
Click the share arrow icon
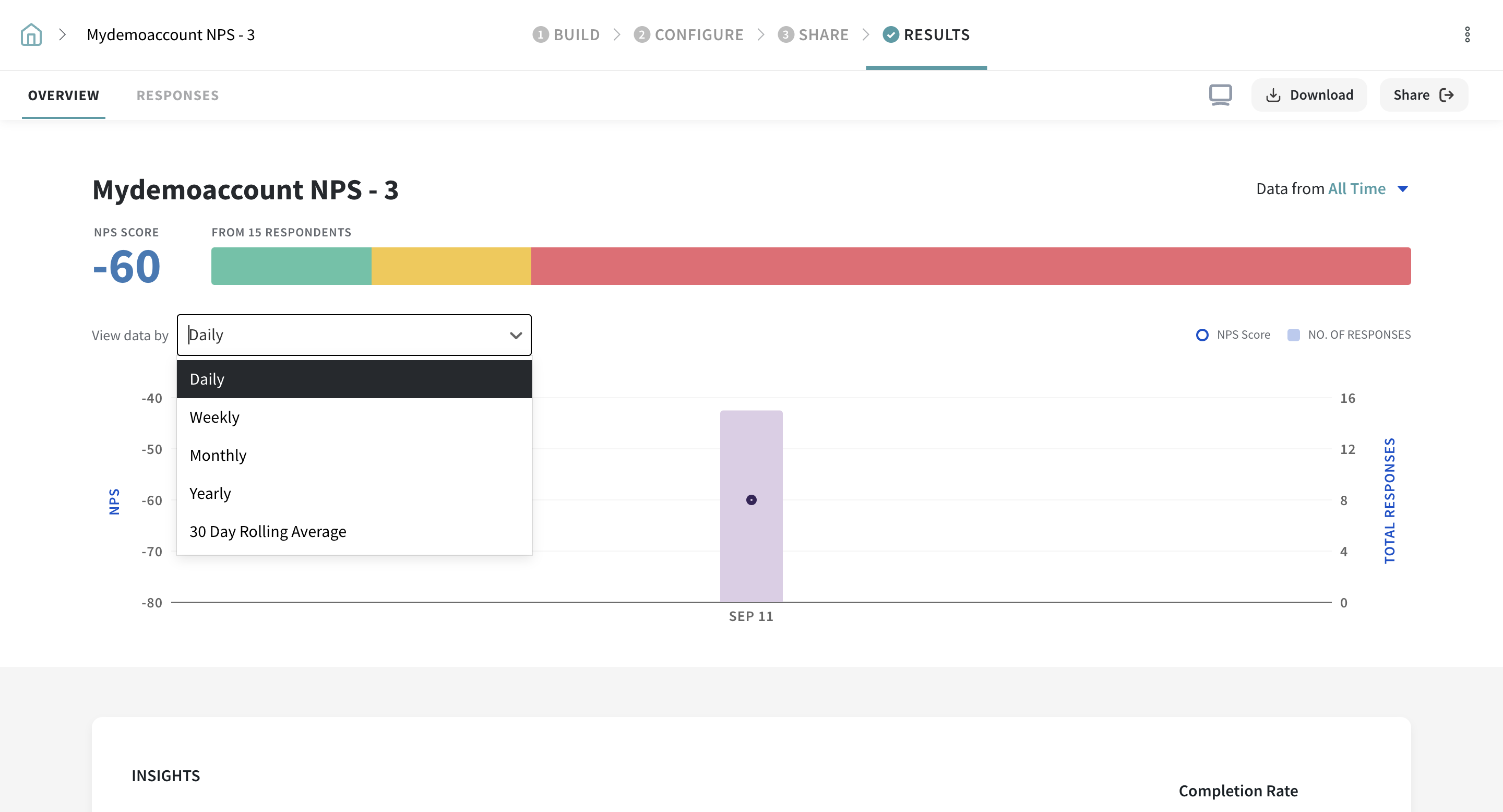(x=1447, y=95)
